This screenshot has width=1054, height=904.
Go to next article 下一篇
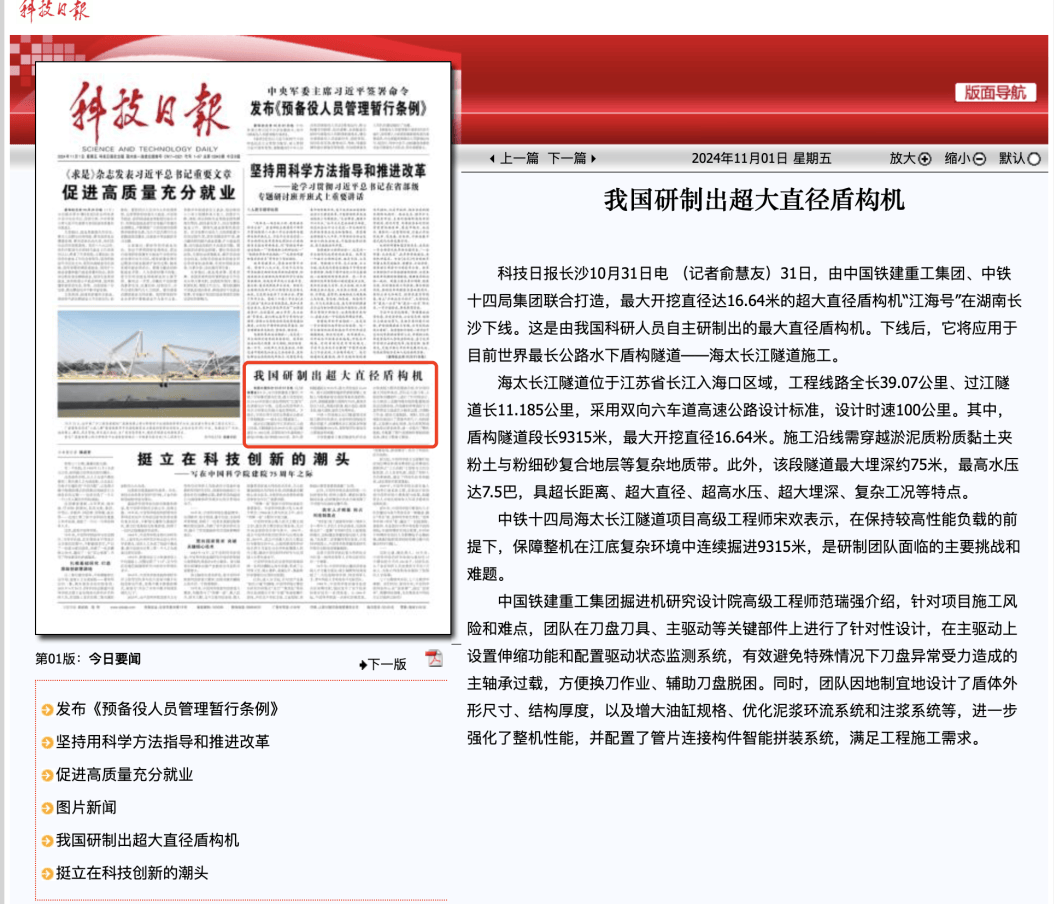click(567, 159)
